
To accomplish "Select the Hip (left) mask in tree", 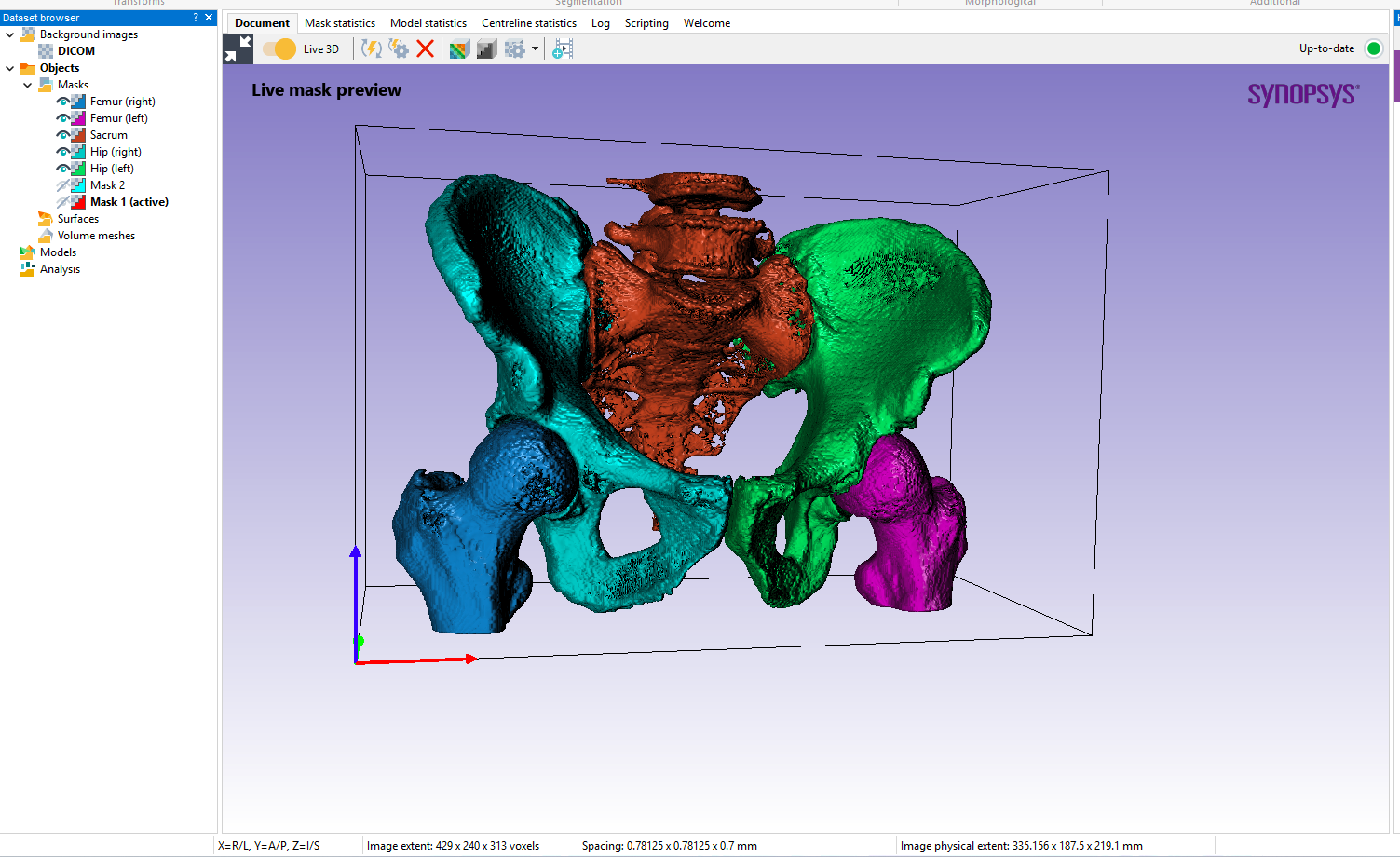I will pyautogui.click(x=115, y=168).
